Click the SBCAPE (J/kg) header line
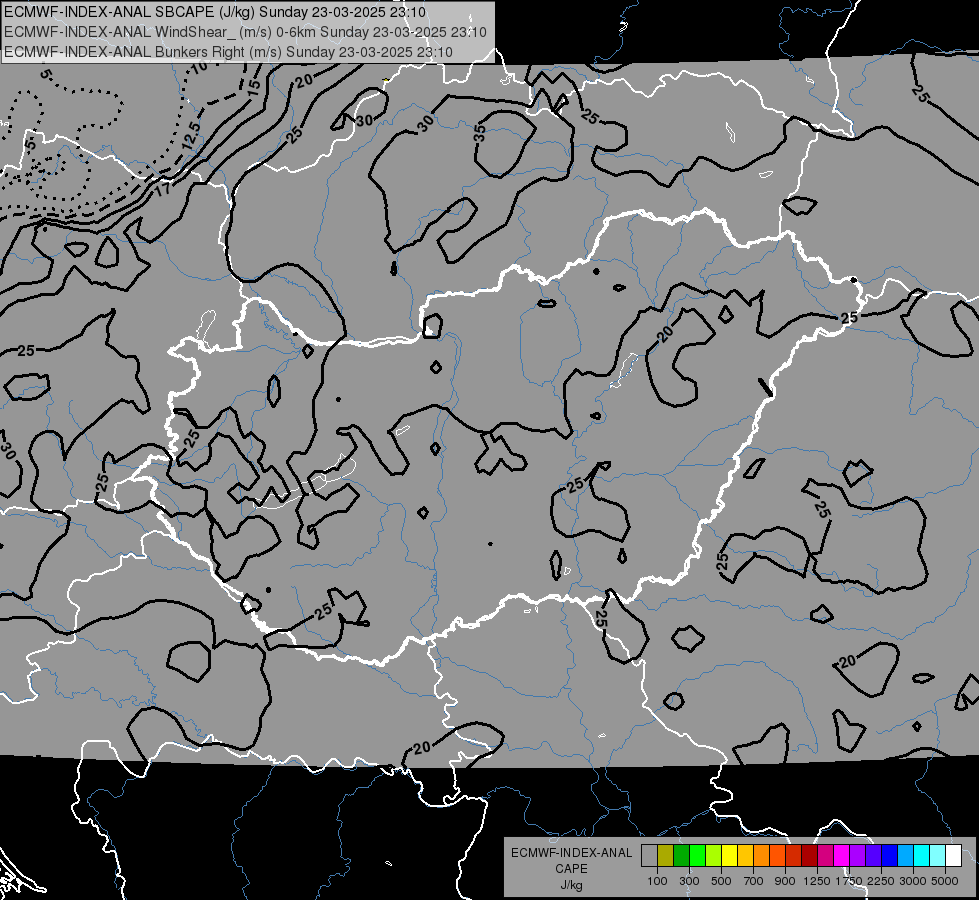This screenshot has width=979, height=900. coord(215,12)
